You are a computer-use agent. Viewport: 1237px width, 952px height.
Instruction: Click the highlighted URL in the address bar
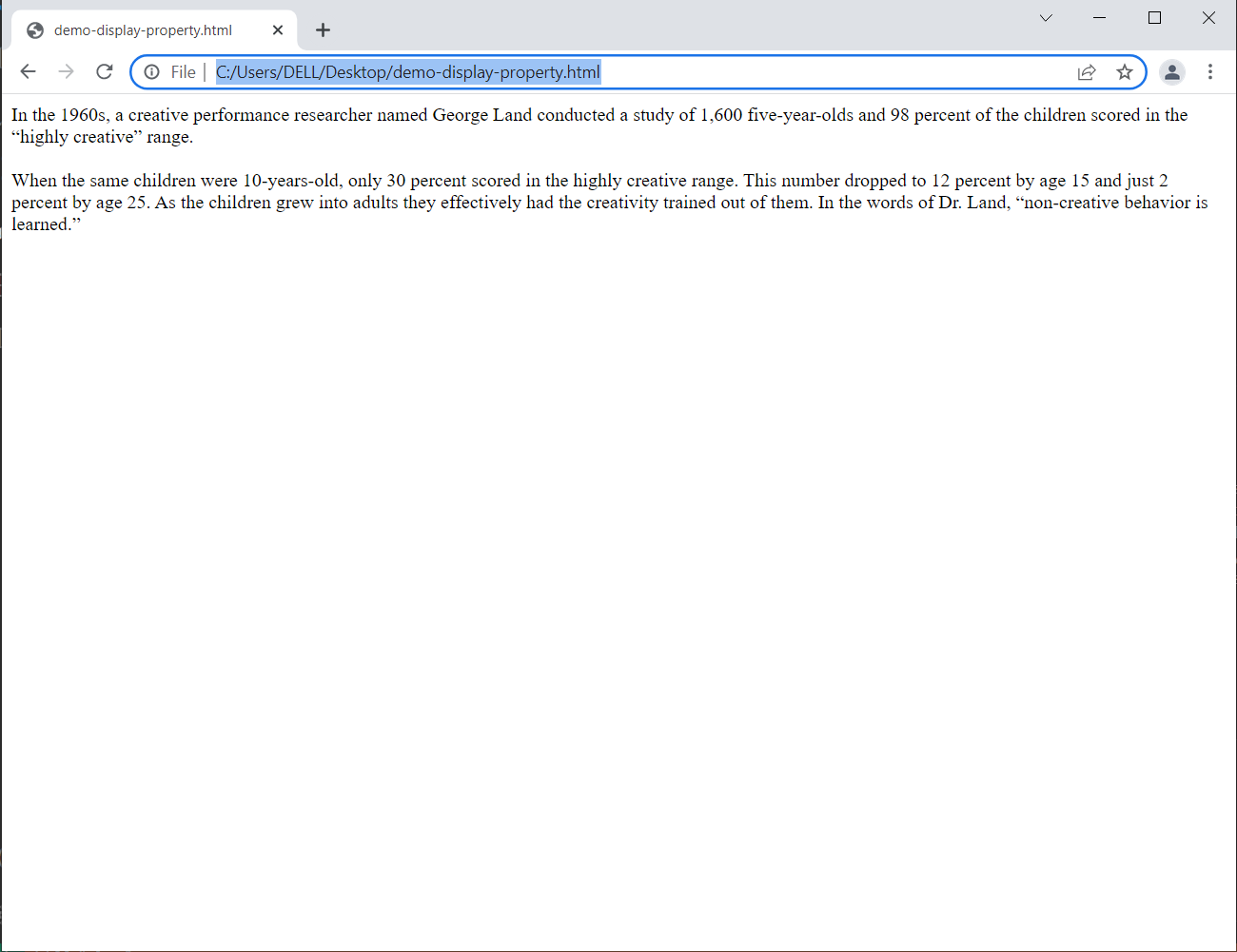click(x=407, y=72)
